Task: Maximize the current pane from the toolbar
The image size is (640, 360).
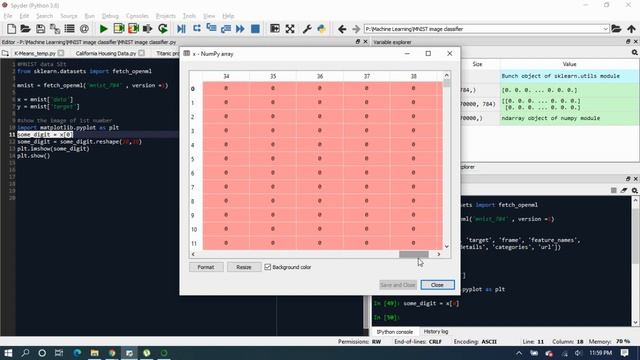Action: click(275, 29)
